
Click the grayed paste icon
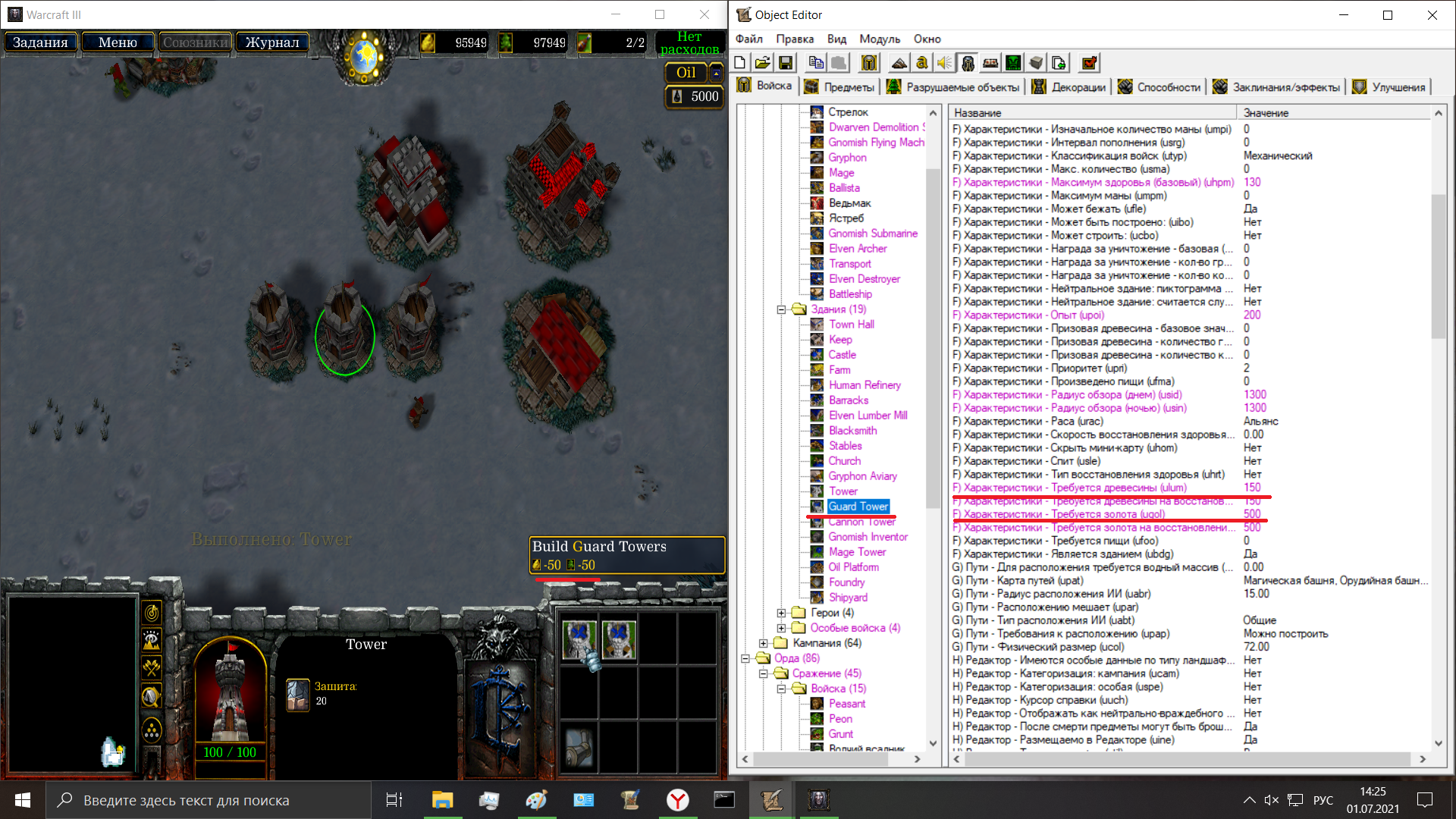click(839, 63)
